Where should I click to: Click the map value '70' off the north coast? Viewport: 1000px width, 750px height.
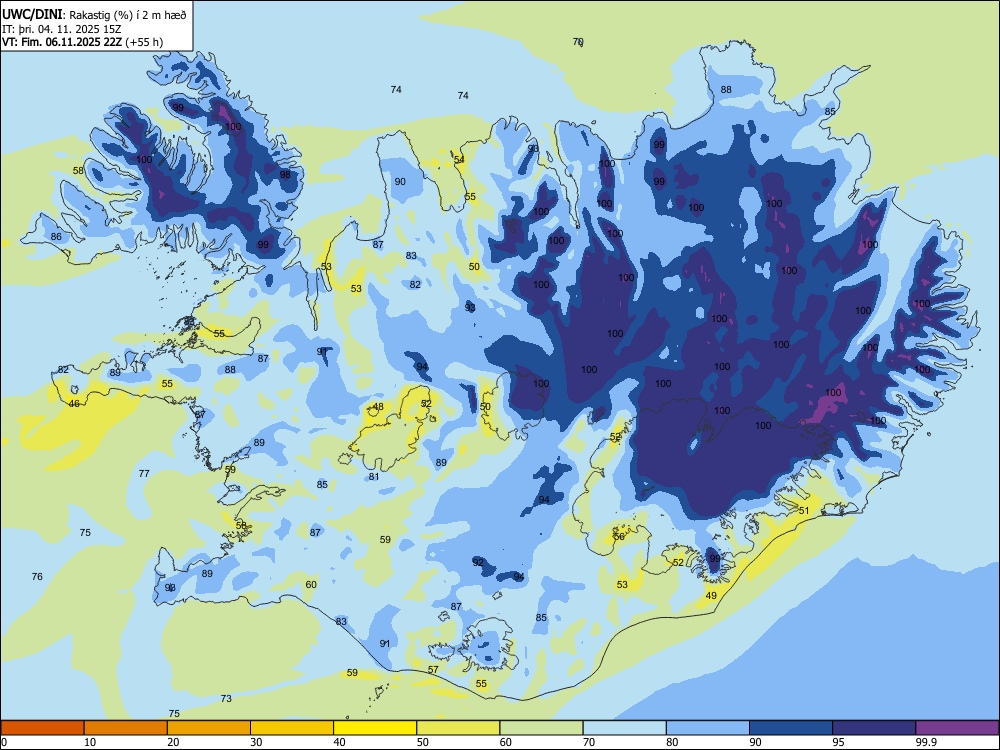(x=578, y=41)
